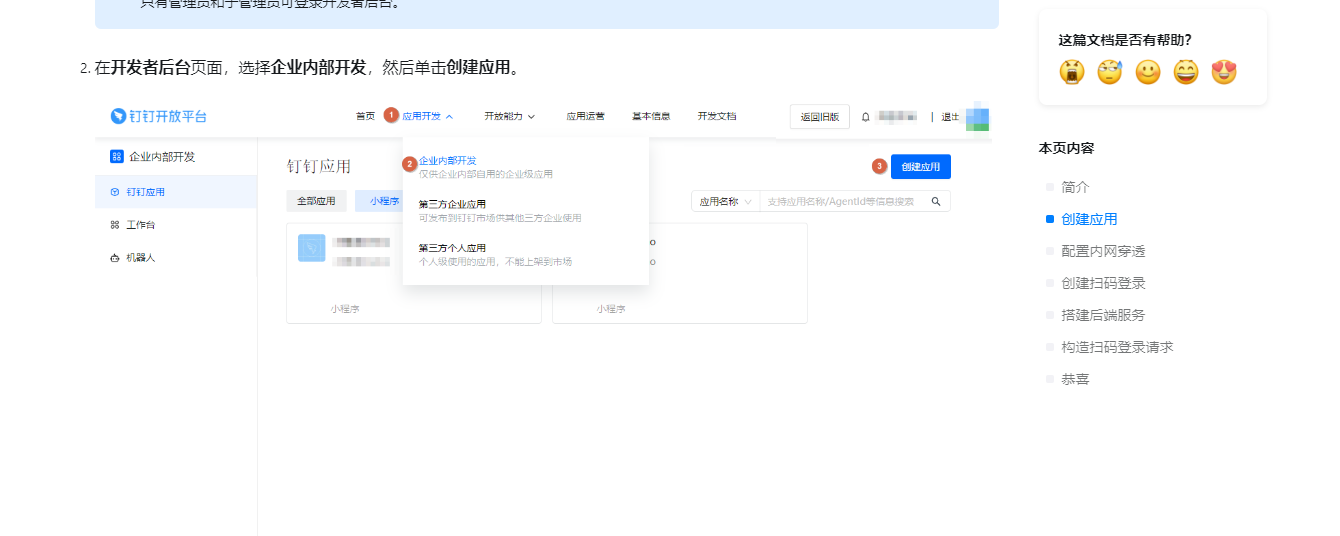Rate the document with the heart-eyes emoji

click(1224, 72)
